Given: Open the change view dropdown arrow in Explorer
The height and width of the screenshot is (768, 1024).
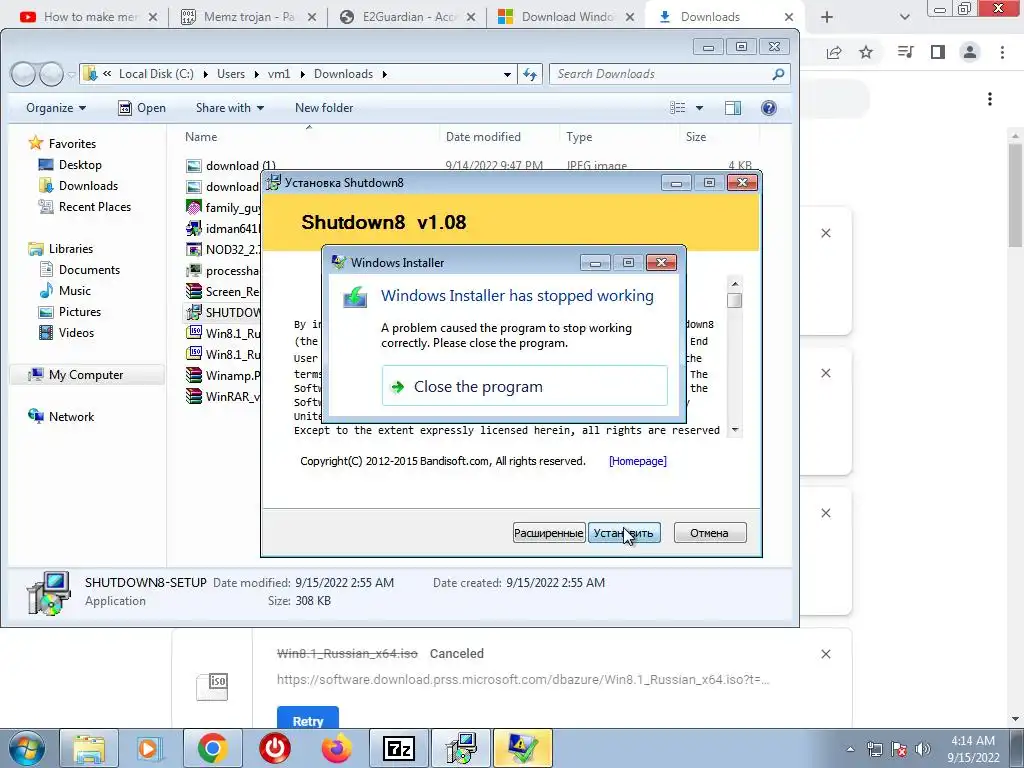Looking at the screenshot, I should [x=699, y=108].
